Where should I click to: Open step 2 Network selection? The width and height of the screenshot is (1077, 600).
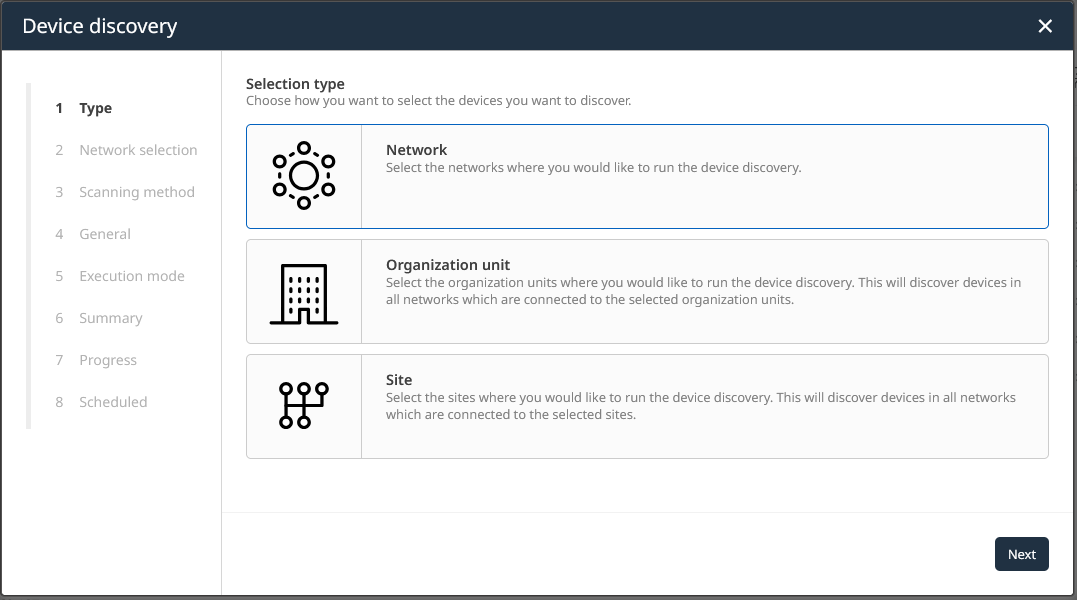click(138, 150)
